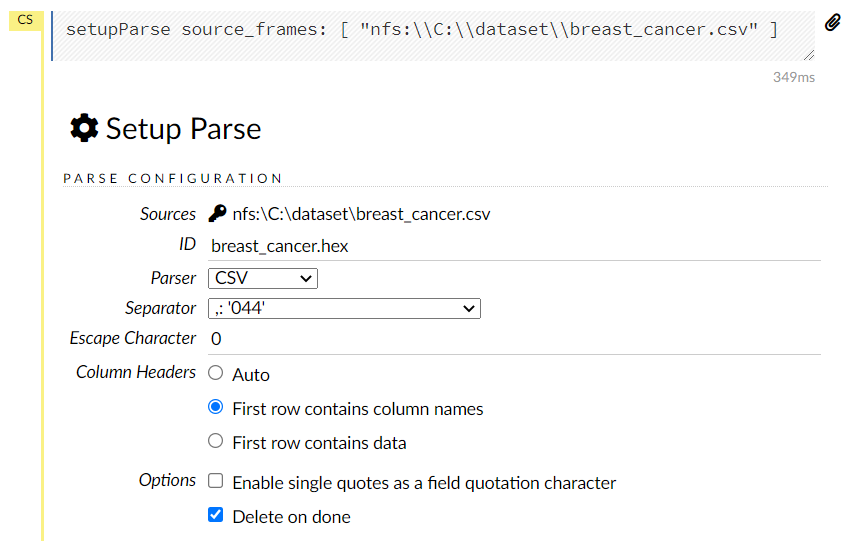Choose First row contains column names
Viewport: 856px width, 541px height.
(x=215, y=408)
